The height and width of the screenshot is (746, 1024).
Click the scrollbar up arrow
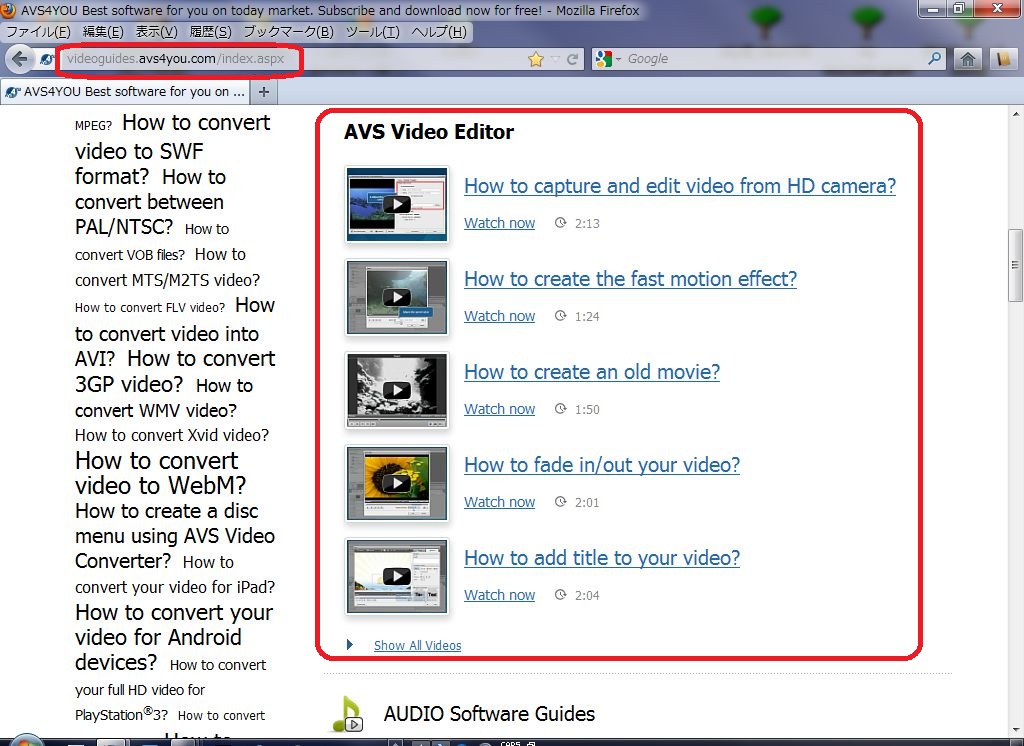pos(1016,114)
